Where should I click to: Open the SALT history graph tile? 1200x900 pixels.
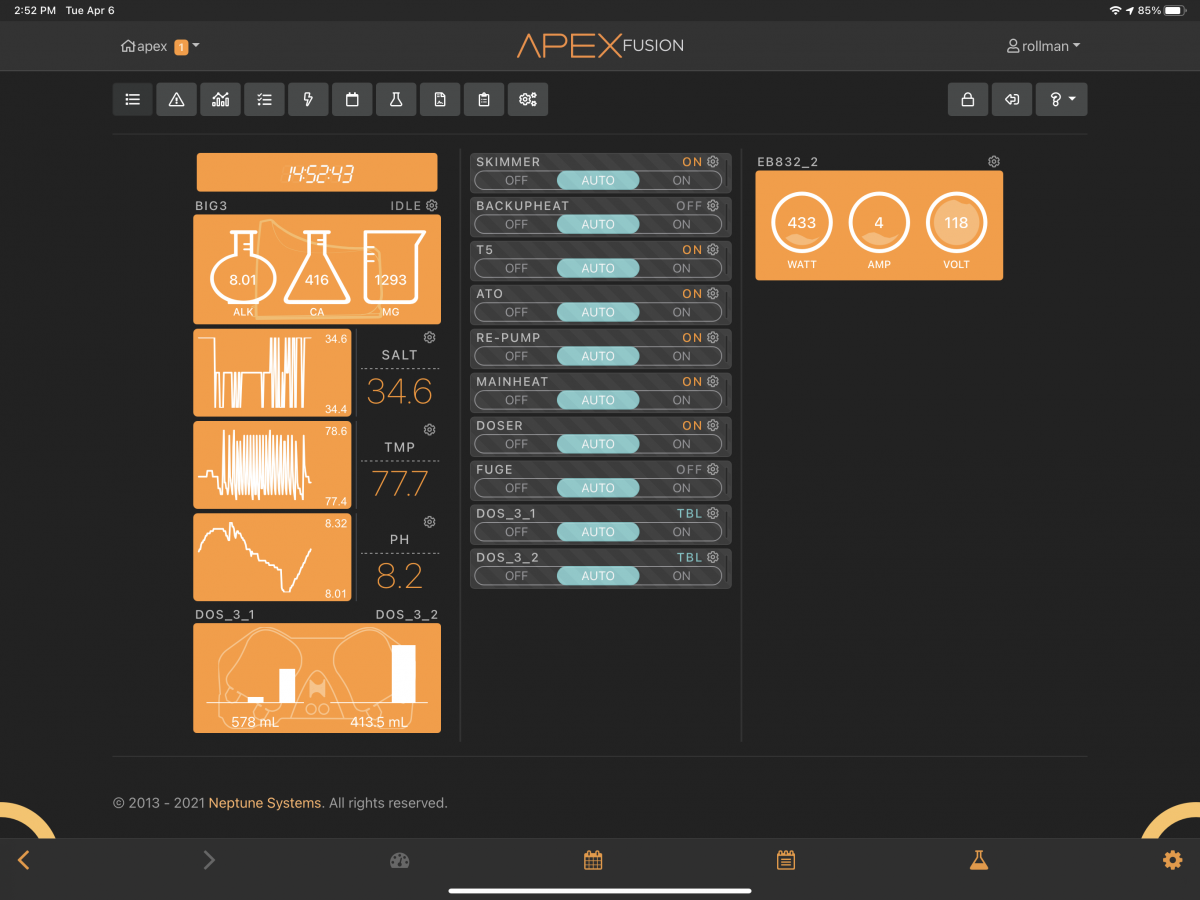coord(272,372)
